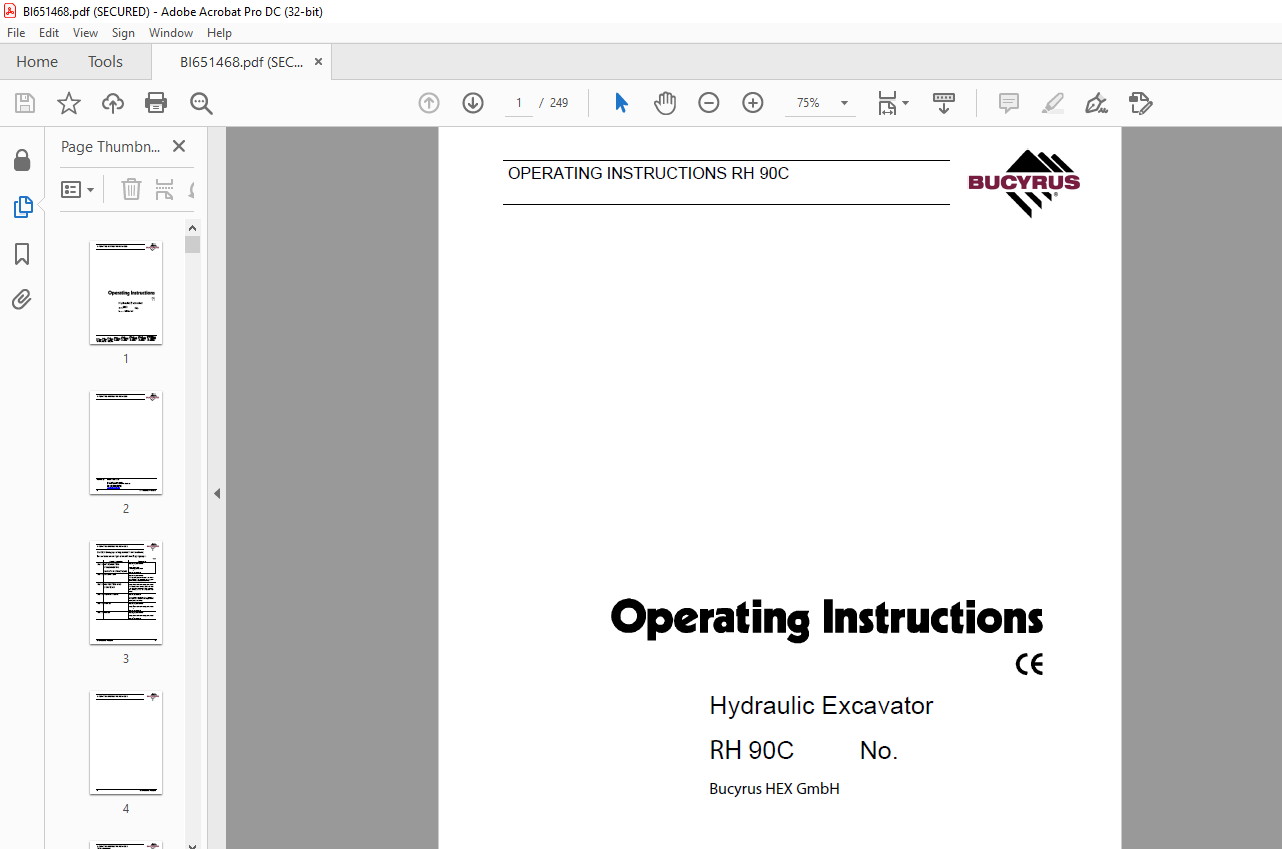Click the 'Bucyrus HEX GmbH' text

(774, 789)
